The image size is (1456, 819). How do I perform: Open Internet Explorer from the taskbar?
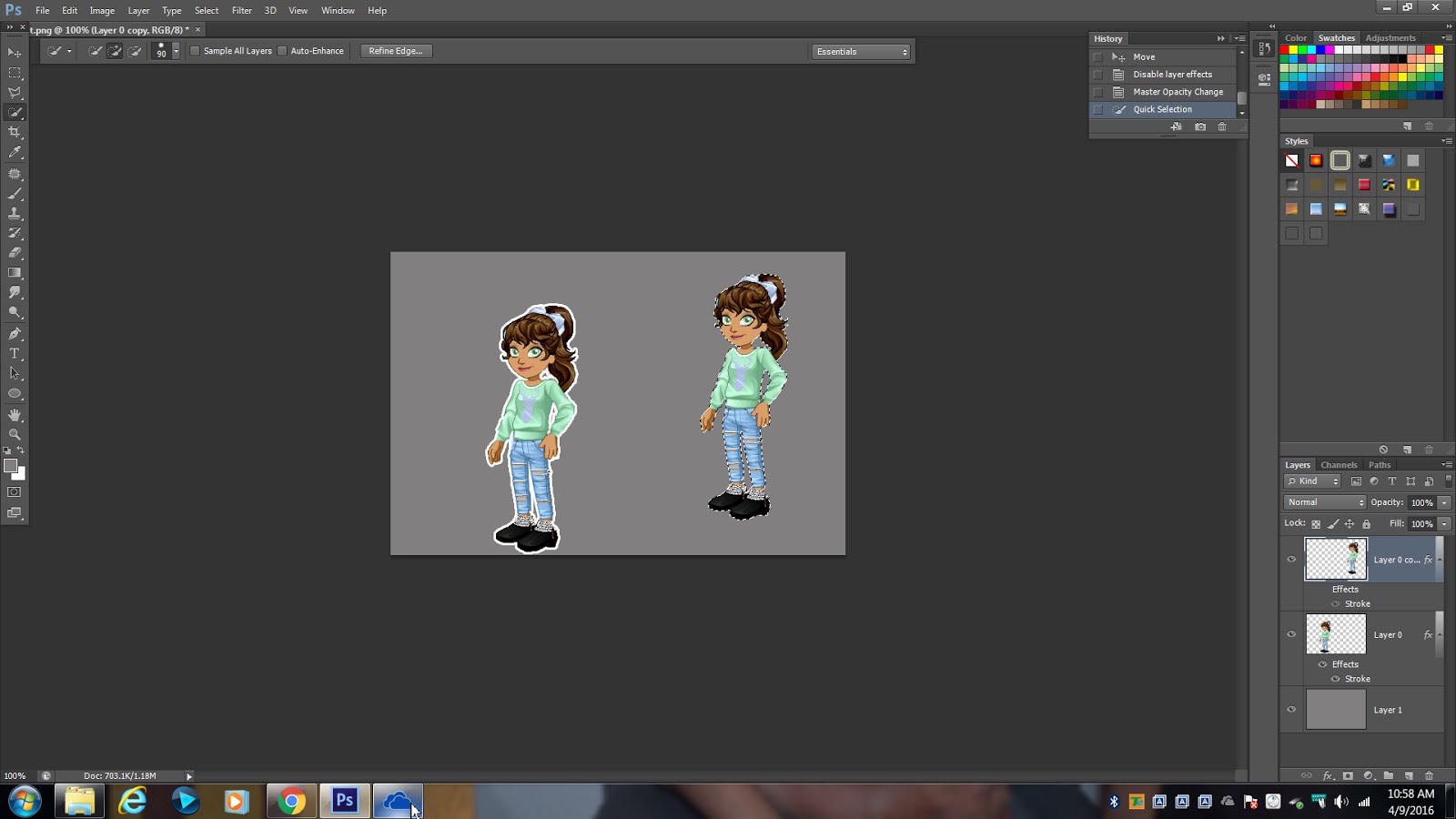(133, 801)
